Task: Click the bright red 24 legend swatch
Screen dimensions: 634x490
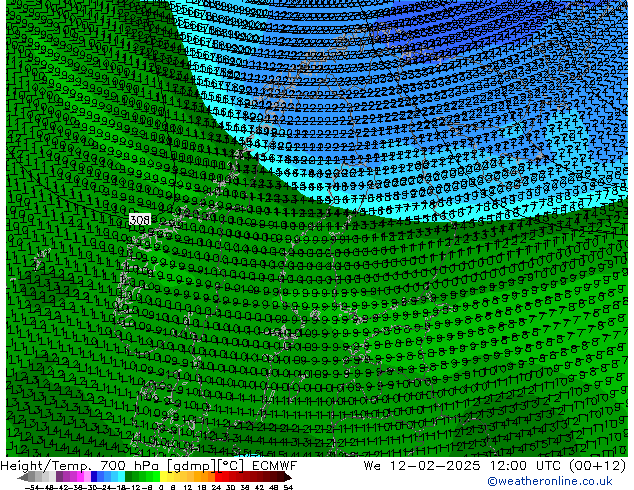Action: click(x=219, y=477)
